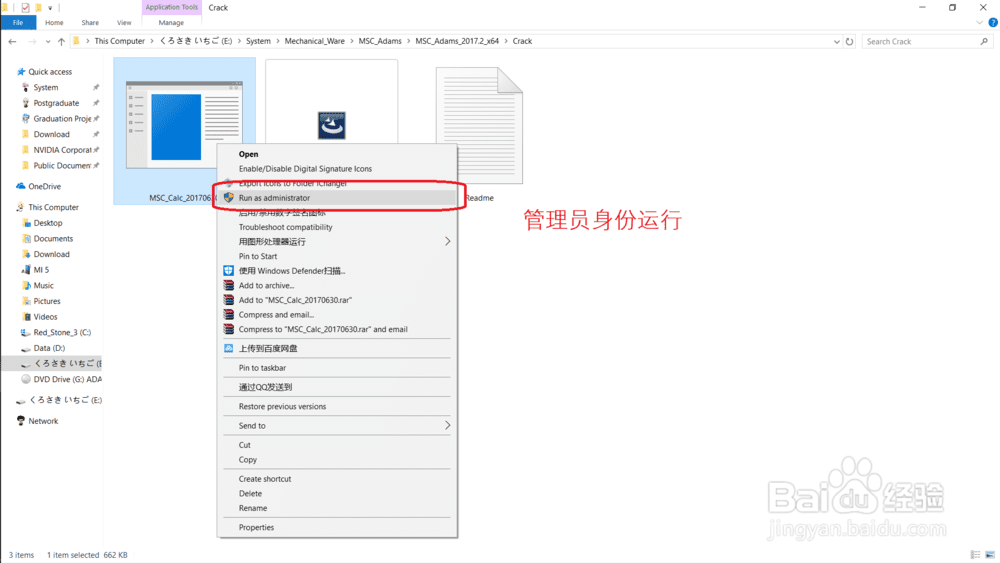This screenshot has height=563, width=1000.
Task: Open Public Documents pinned folder
Action: (62, 166)
